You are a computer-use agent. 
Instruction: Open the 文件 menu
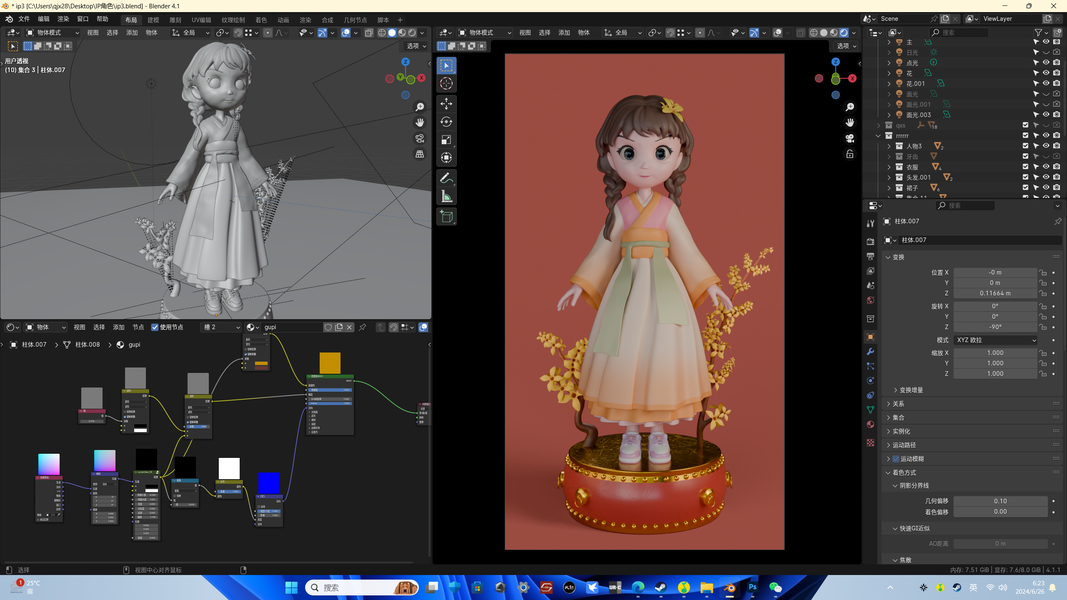pos(24,19)
